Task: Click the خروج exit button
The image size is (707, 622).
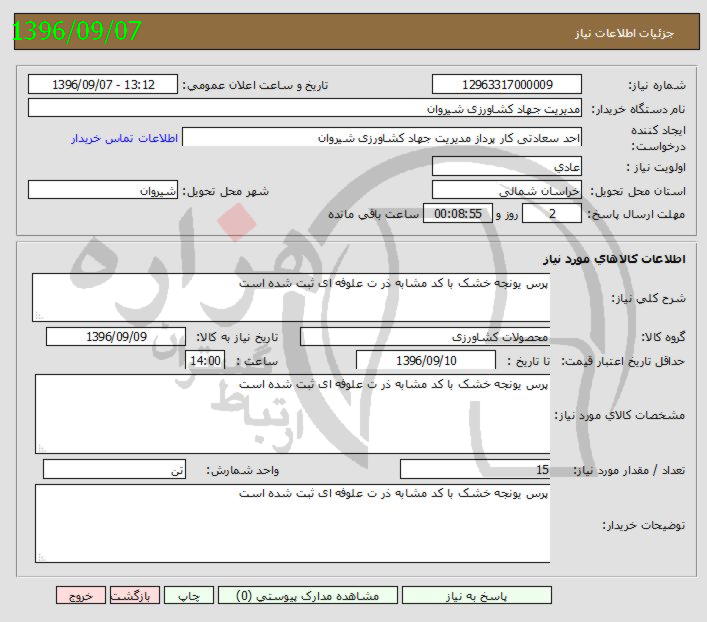Action: pyautogui.click(x=82, y=595)
